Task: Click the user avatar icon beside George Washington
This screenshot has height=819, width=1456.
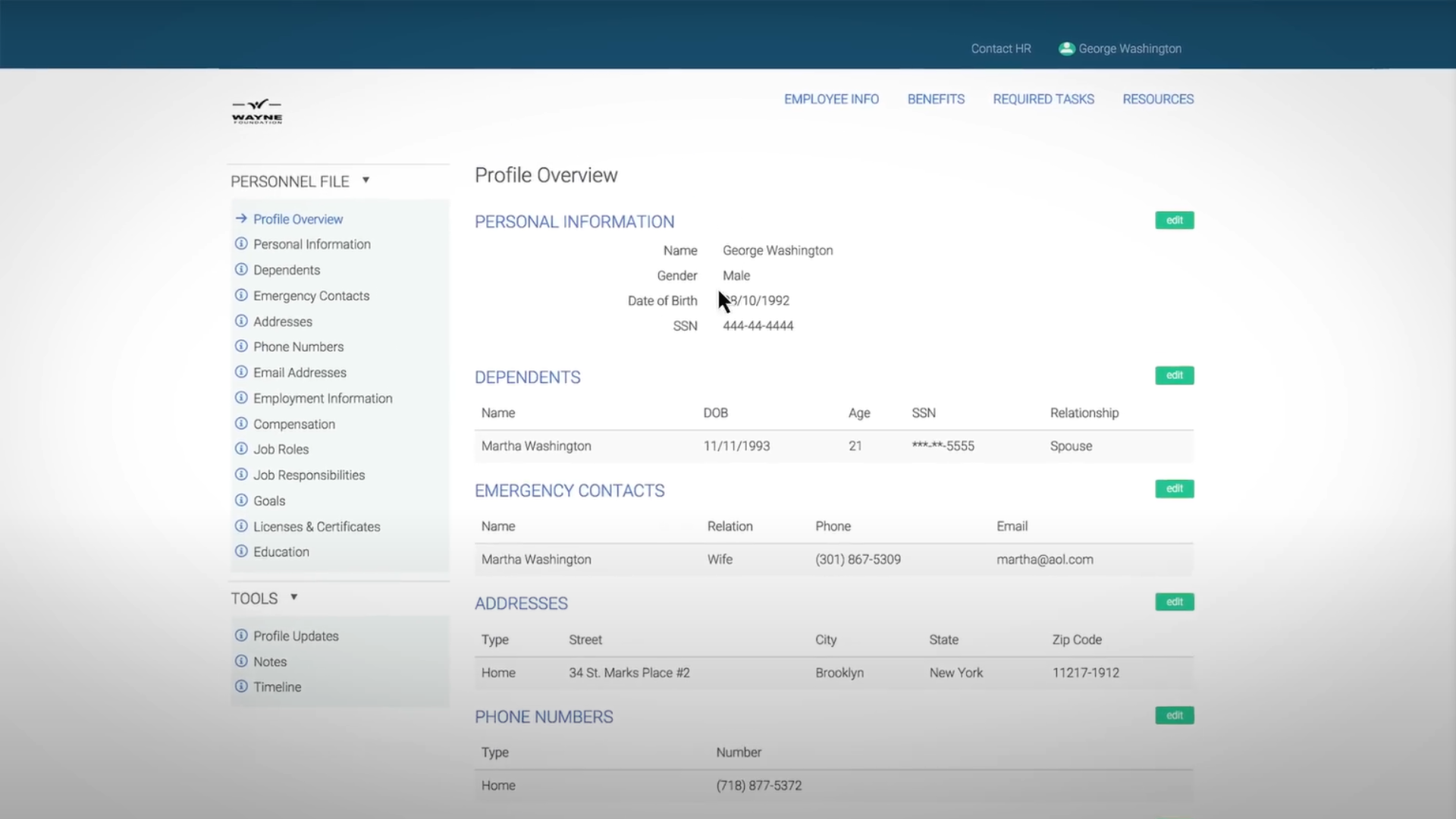Action: coord(1066,49)
